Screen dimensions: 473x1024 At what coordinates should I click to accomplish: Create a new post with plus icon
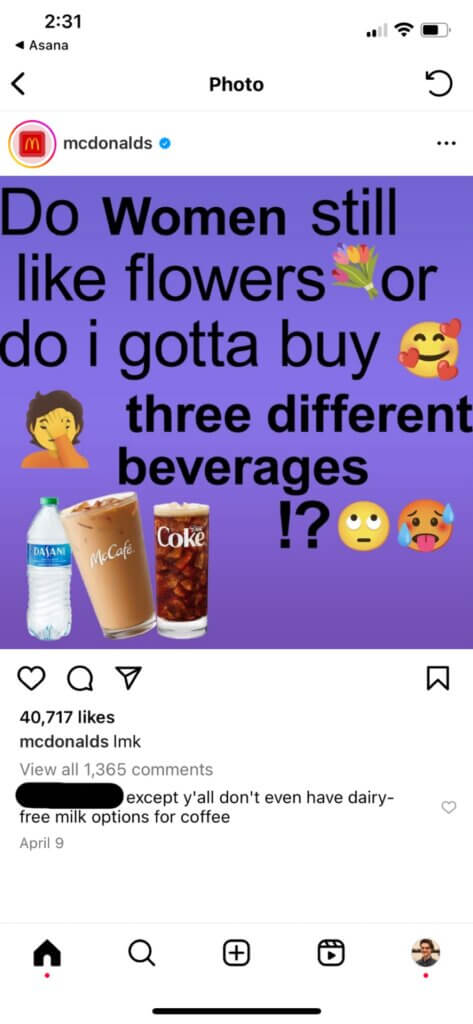point(236,953)
